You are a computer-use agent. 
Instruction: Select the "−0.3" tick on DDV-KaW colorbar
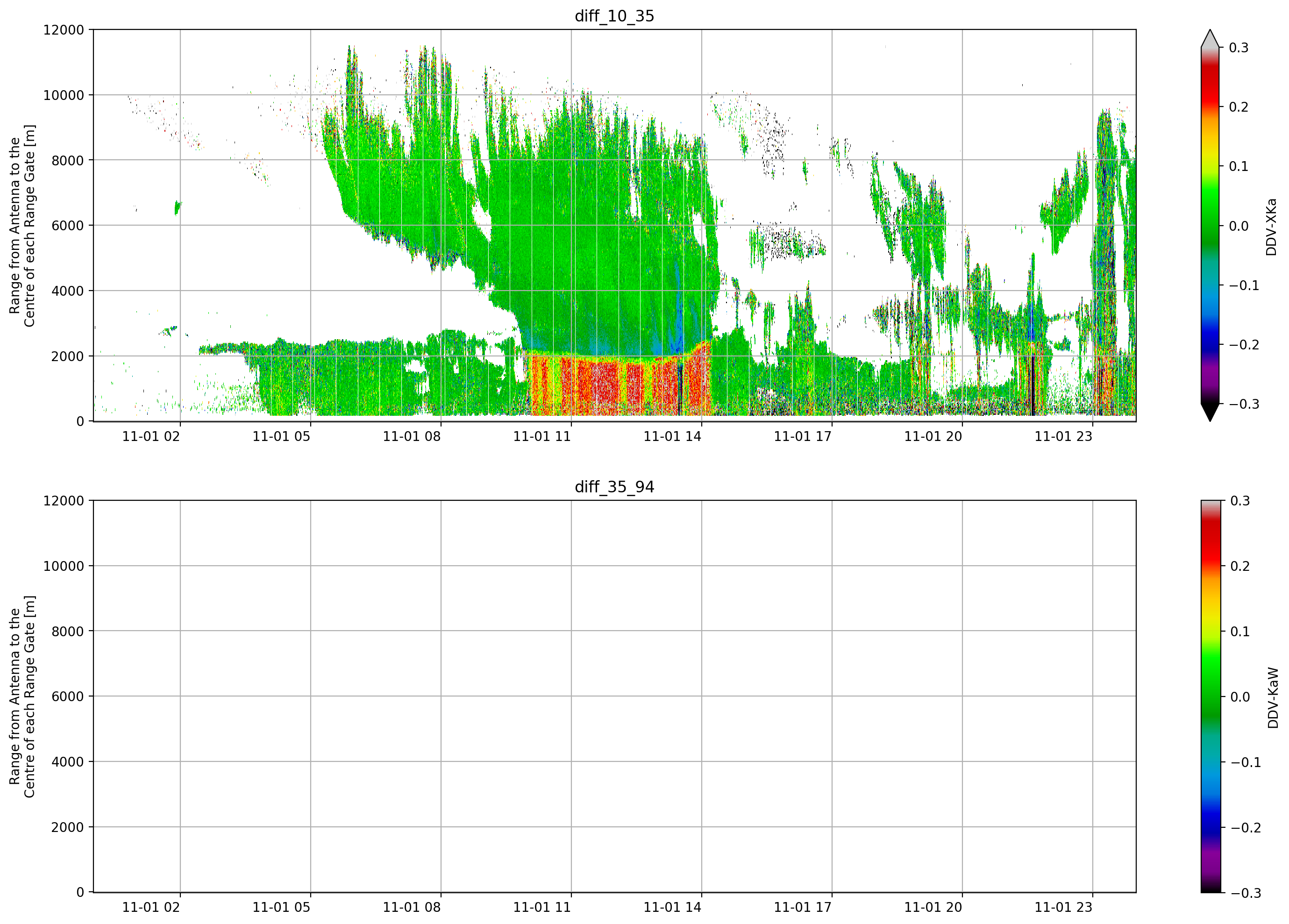coord(1246,893)
